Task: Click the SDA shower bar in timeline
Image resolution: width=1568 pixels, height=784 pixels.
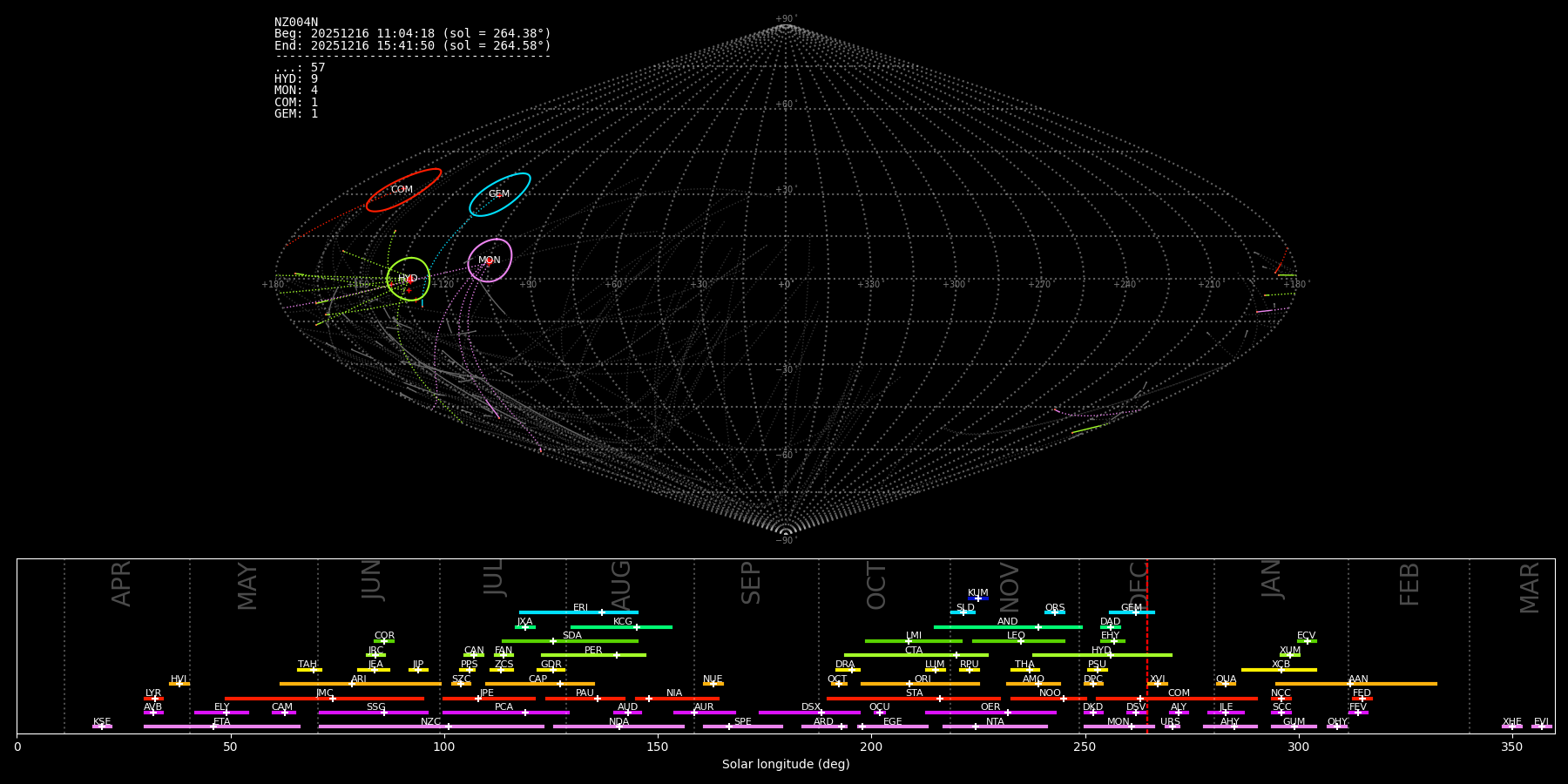Action: 570,641
